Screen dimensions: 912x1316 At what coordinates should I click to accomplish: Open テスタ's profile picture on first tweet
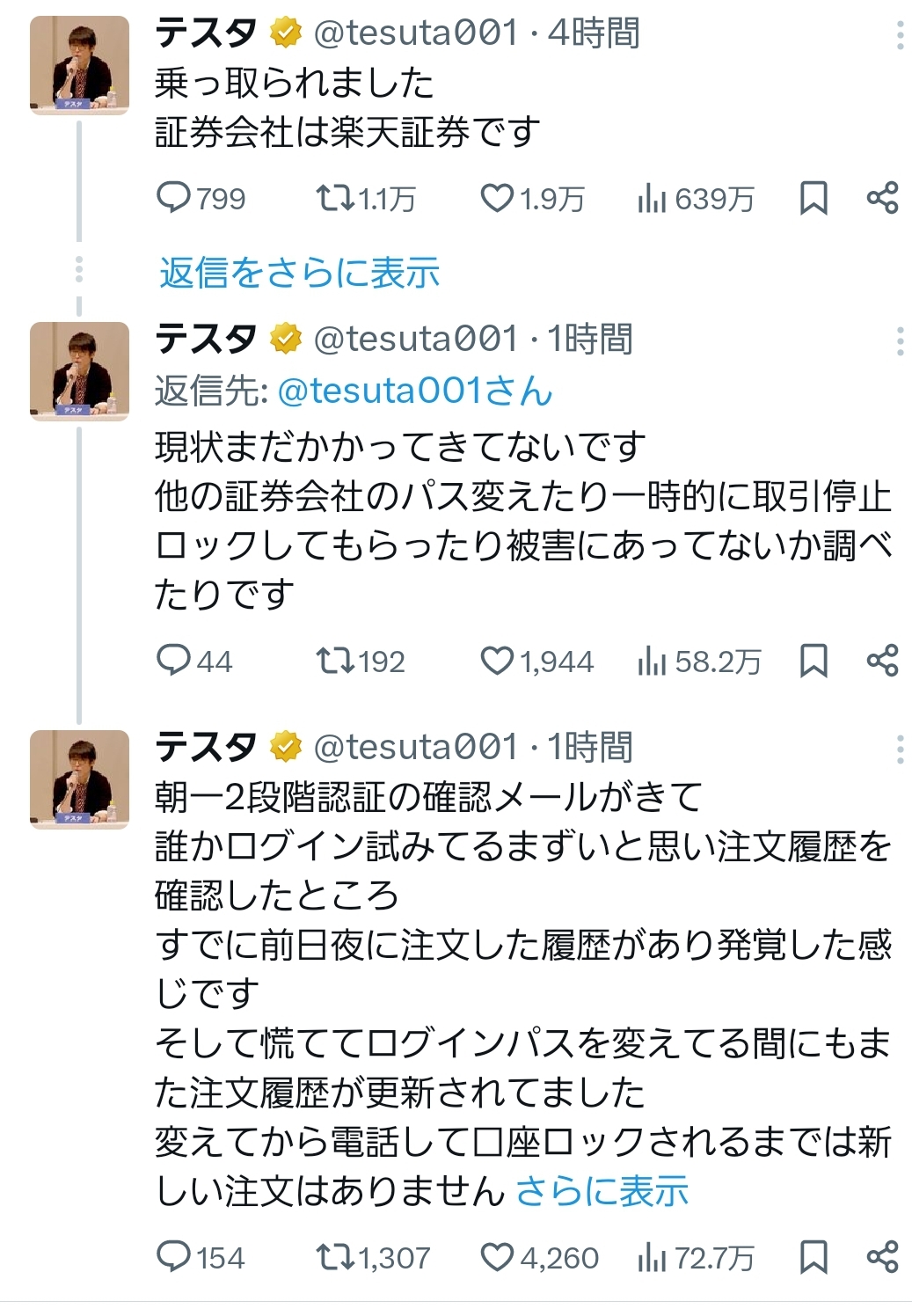point(79,65)
